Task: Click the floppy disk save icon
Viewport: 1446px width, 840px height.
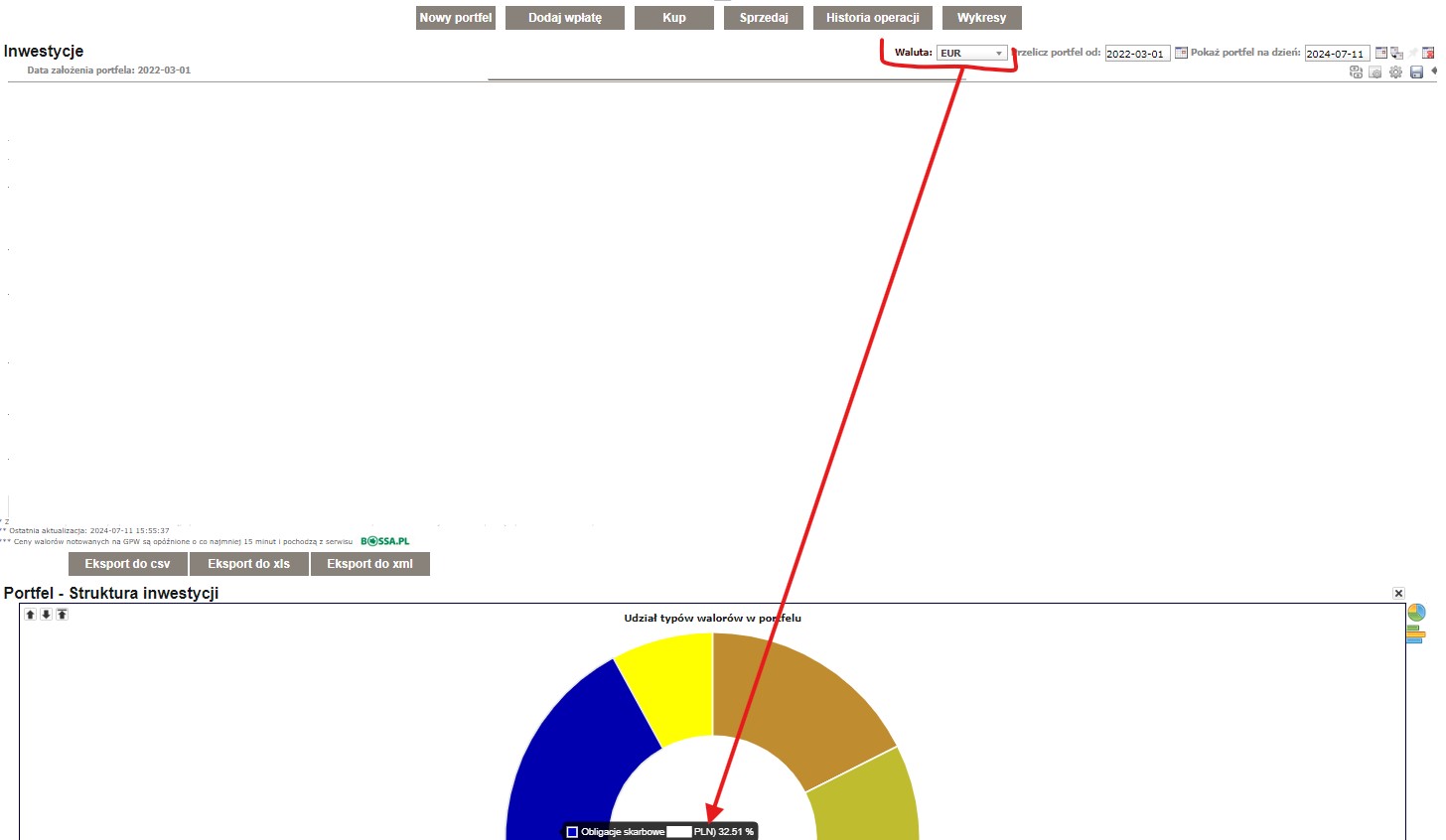Action: click(1416, 71)
